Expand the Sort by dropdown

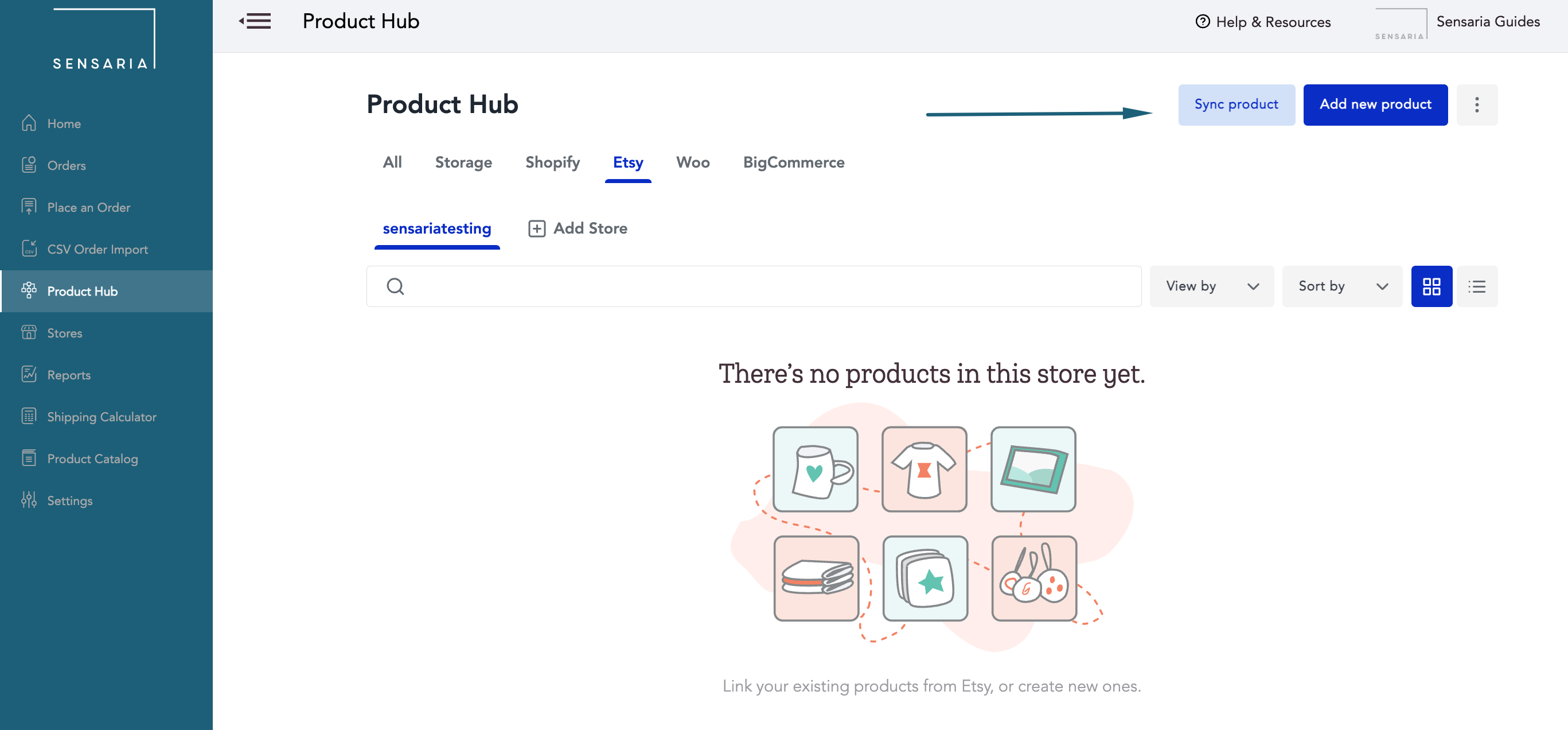pyautogui.click(x=1341, y=286)
